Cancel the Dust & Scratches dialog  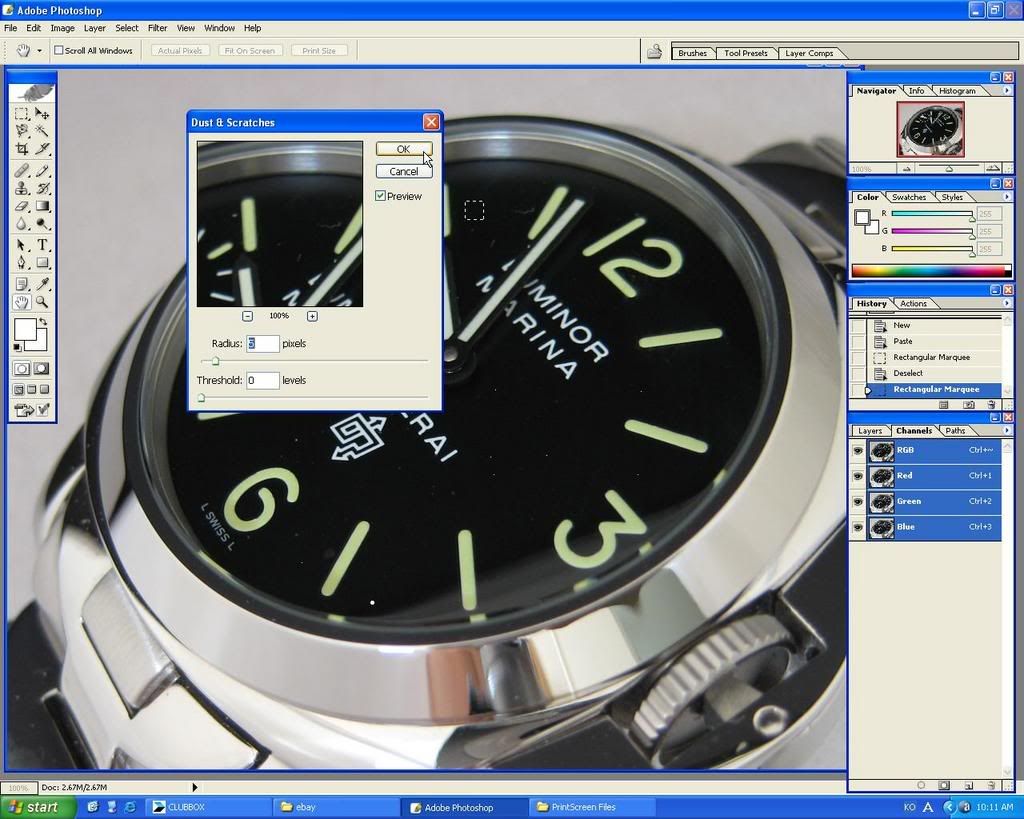click(404, 171)
